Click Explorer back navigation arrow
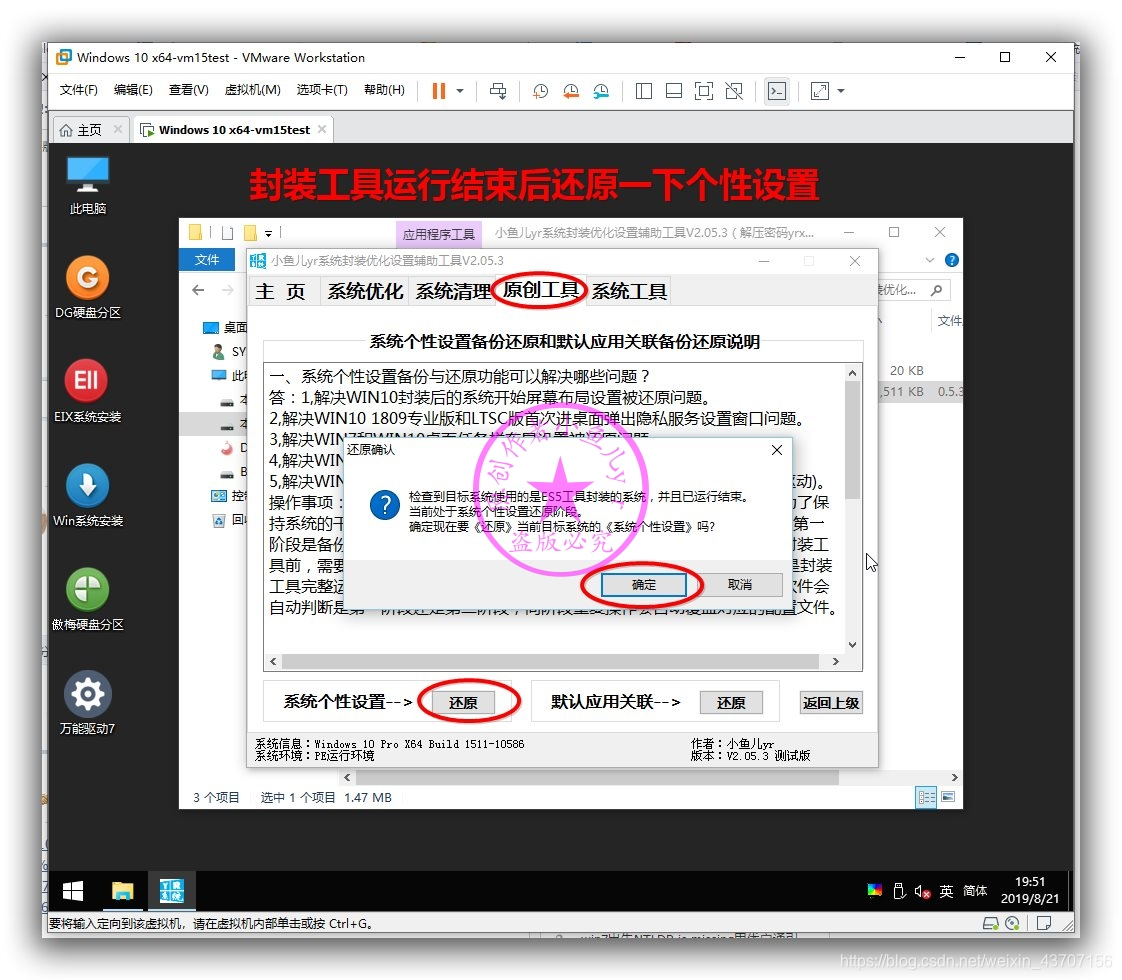The height and width of the screenshot is (980, 1122). 198,290
